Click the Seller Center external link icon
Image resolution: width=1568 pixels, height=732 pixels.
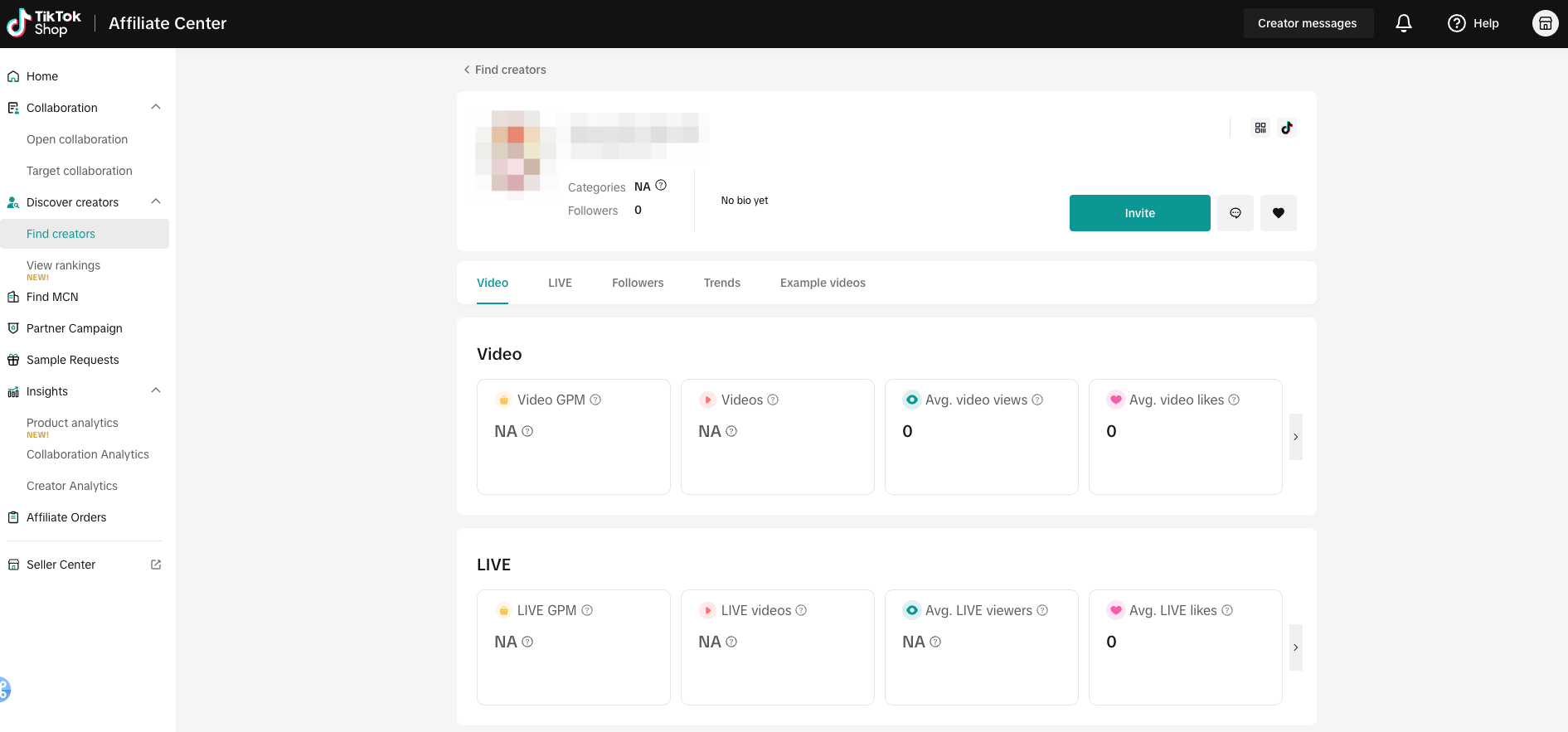tap(156, 565)
